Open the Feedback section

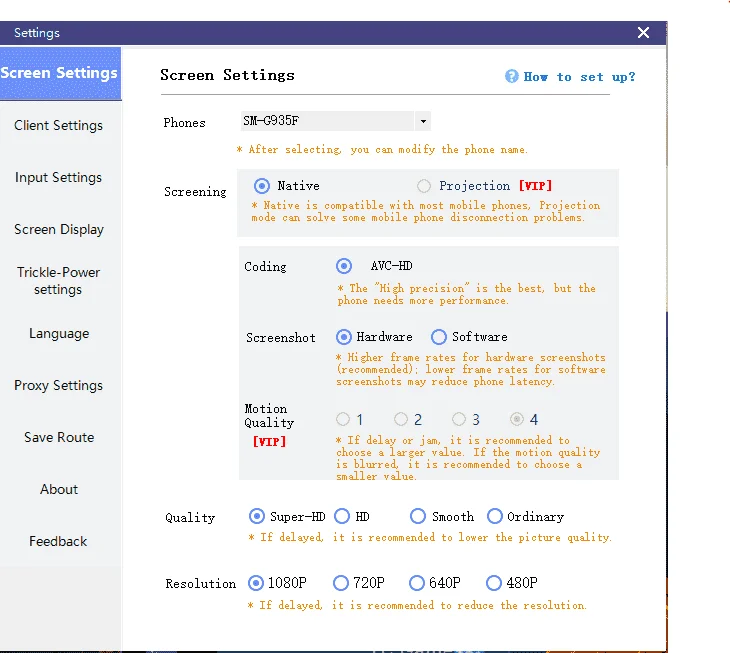tap(59, 541)
